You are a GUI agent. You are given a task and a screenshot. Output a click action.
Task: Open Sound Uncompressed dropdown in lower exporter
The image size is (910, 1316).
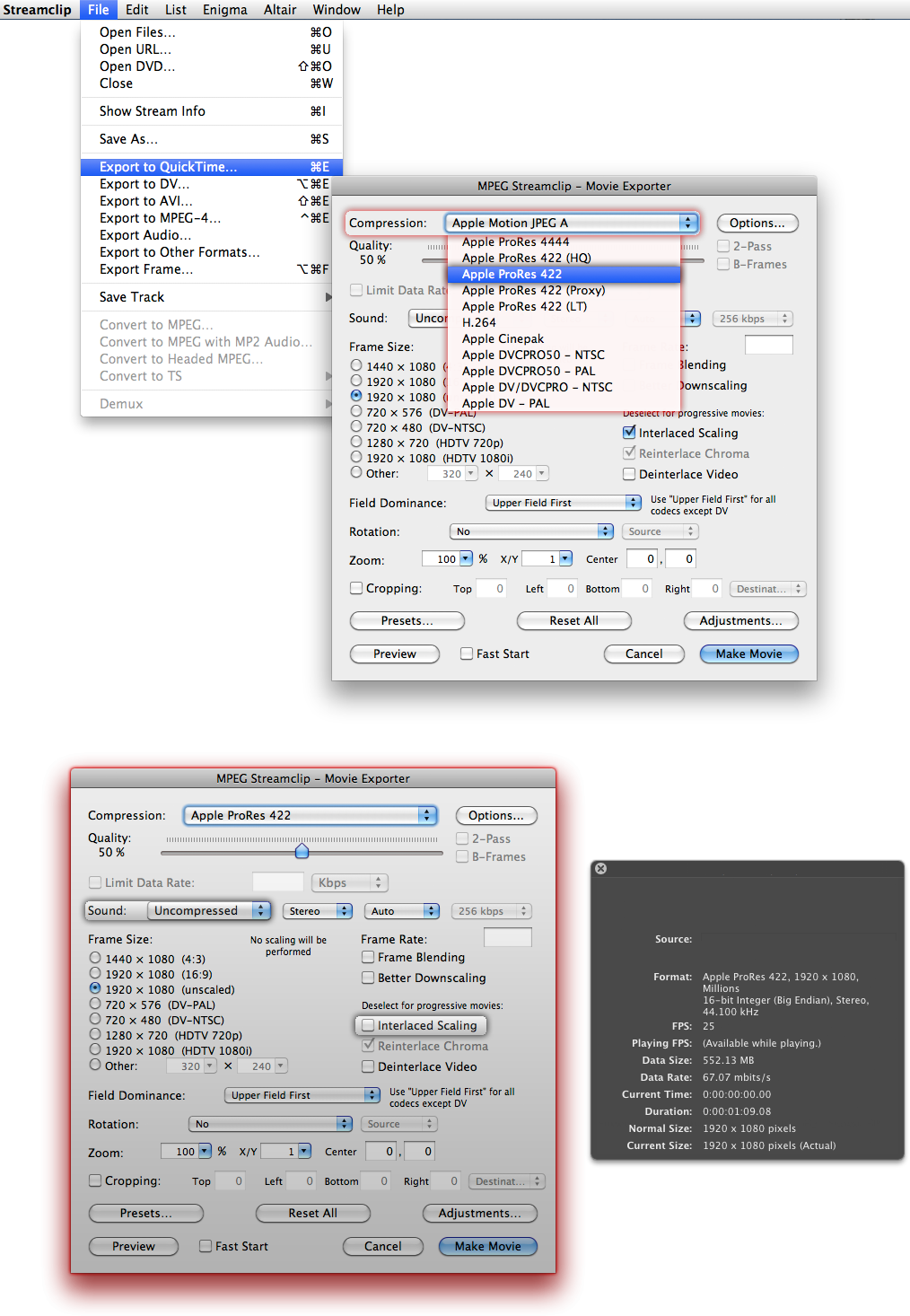[209, 910]
